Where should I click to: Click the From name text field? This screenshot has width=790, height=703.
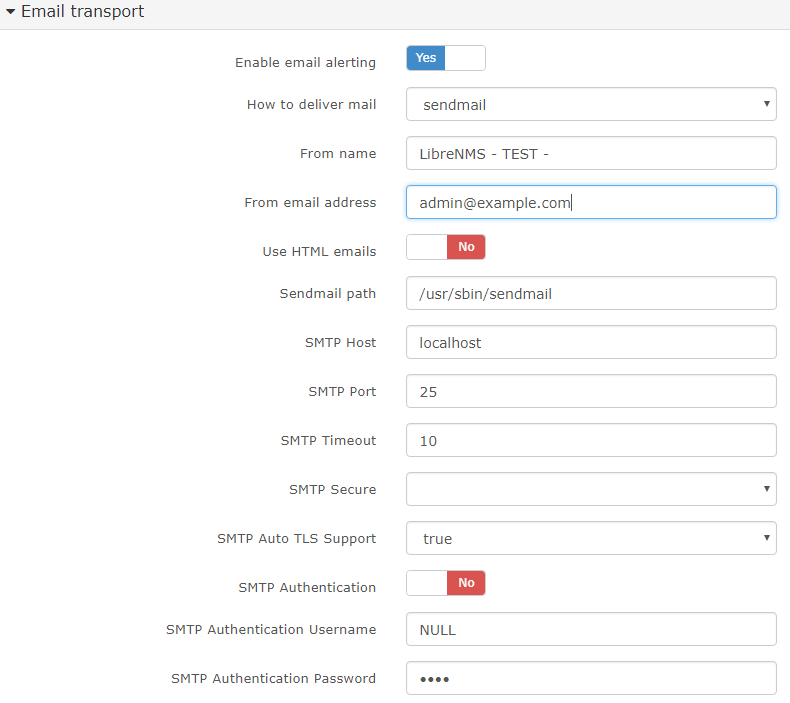click(591, 153)
